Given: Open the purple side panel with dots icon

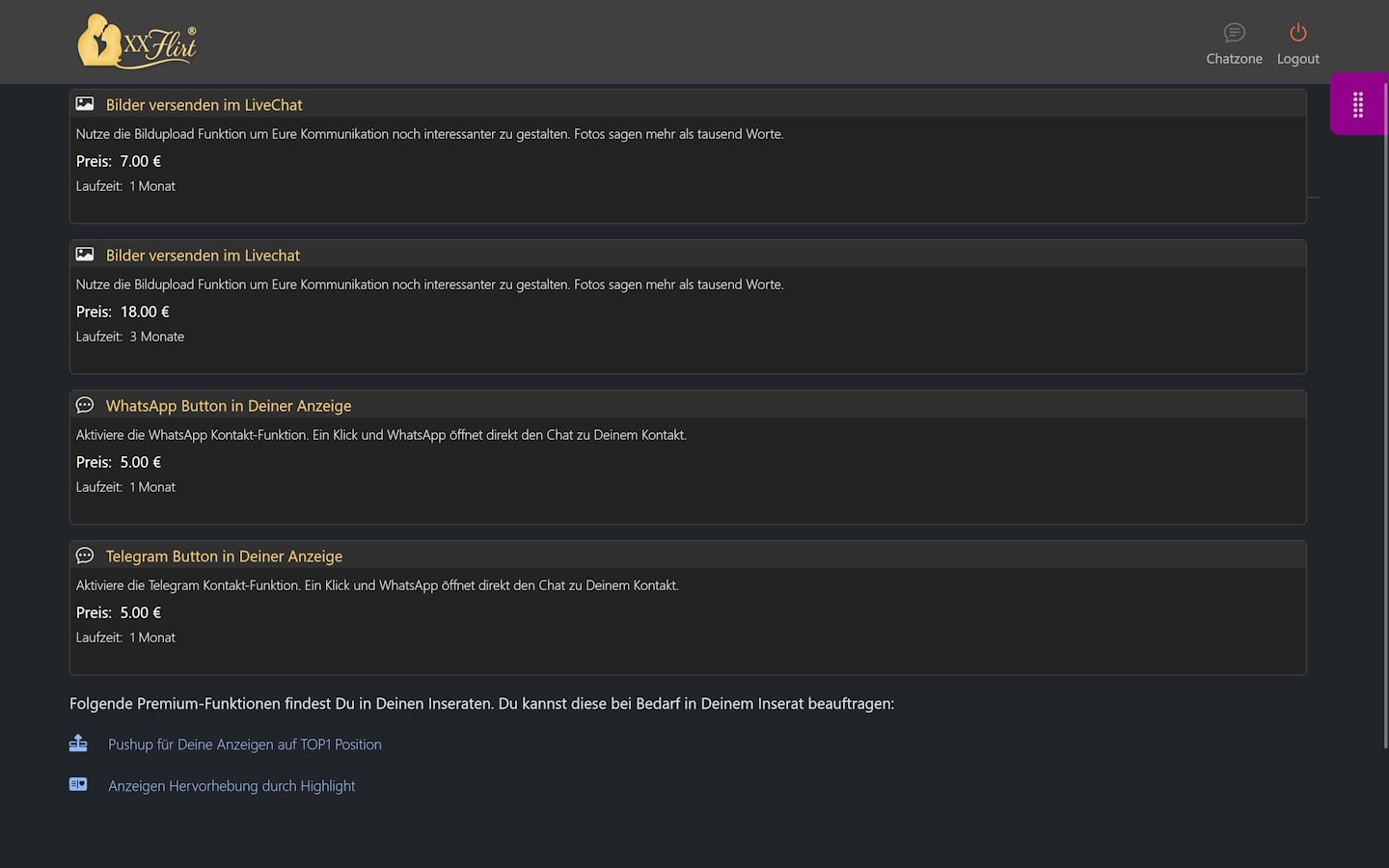Looking at the screenshot, I should click(1357, 104).
